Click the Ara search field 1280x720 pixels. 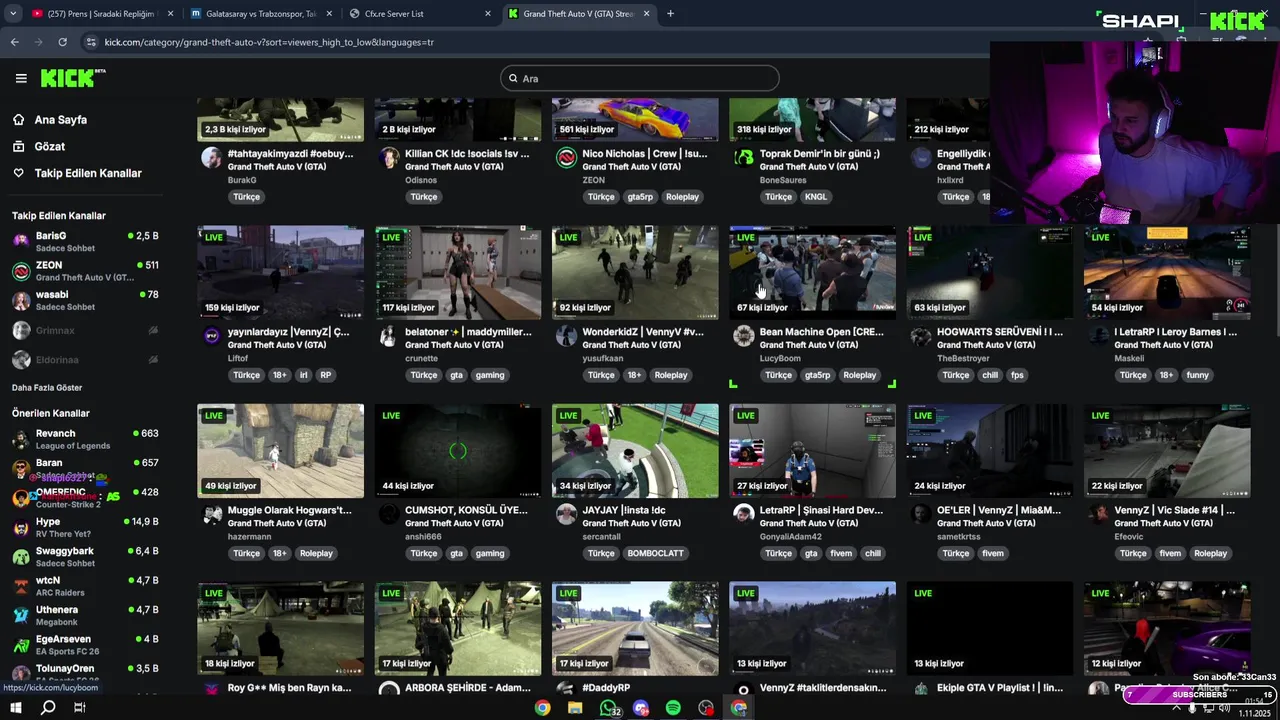coord(640,78)
